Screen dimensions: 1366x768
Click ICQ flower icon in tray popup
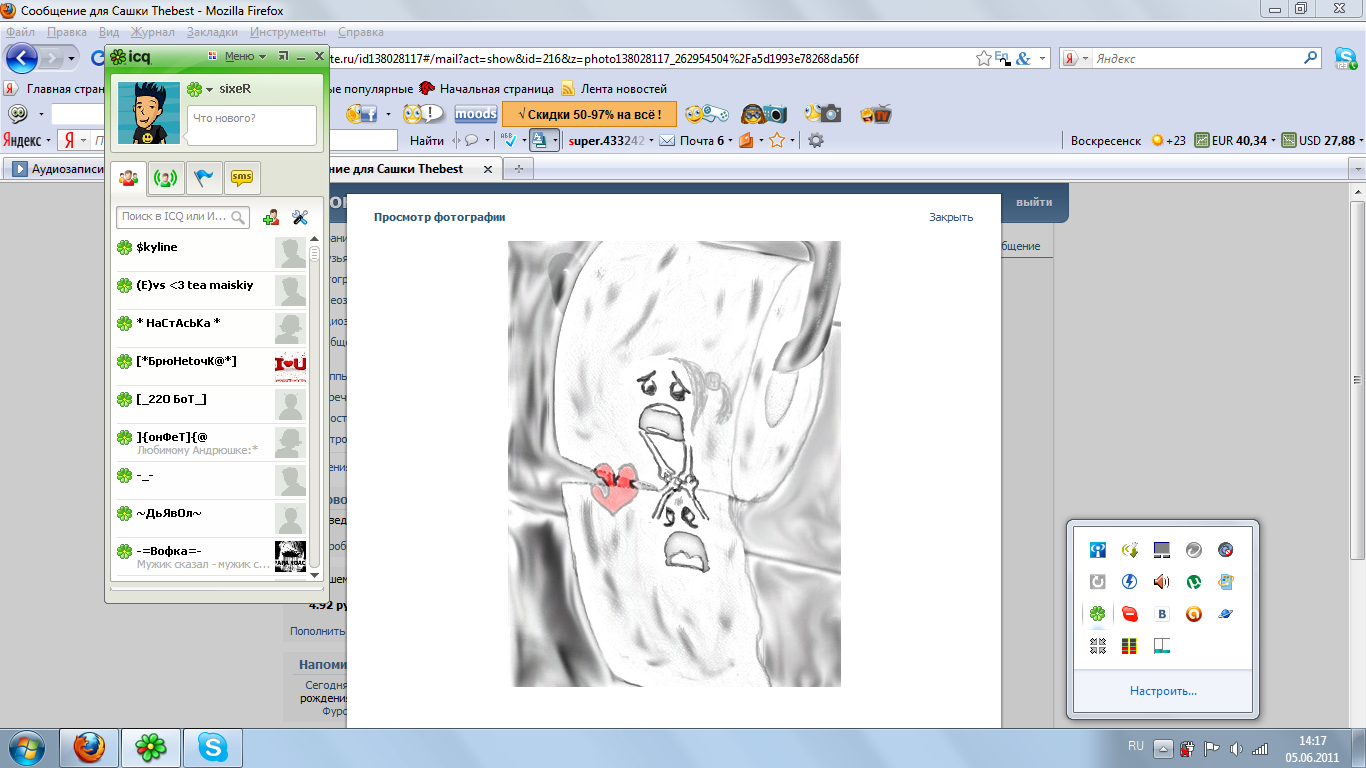1097,614
